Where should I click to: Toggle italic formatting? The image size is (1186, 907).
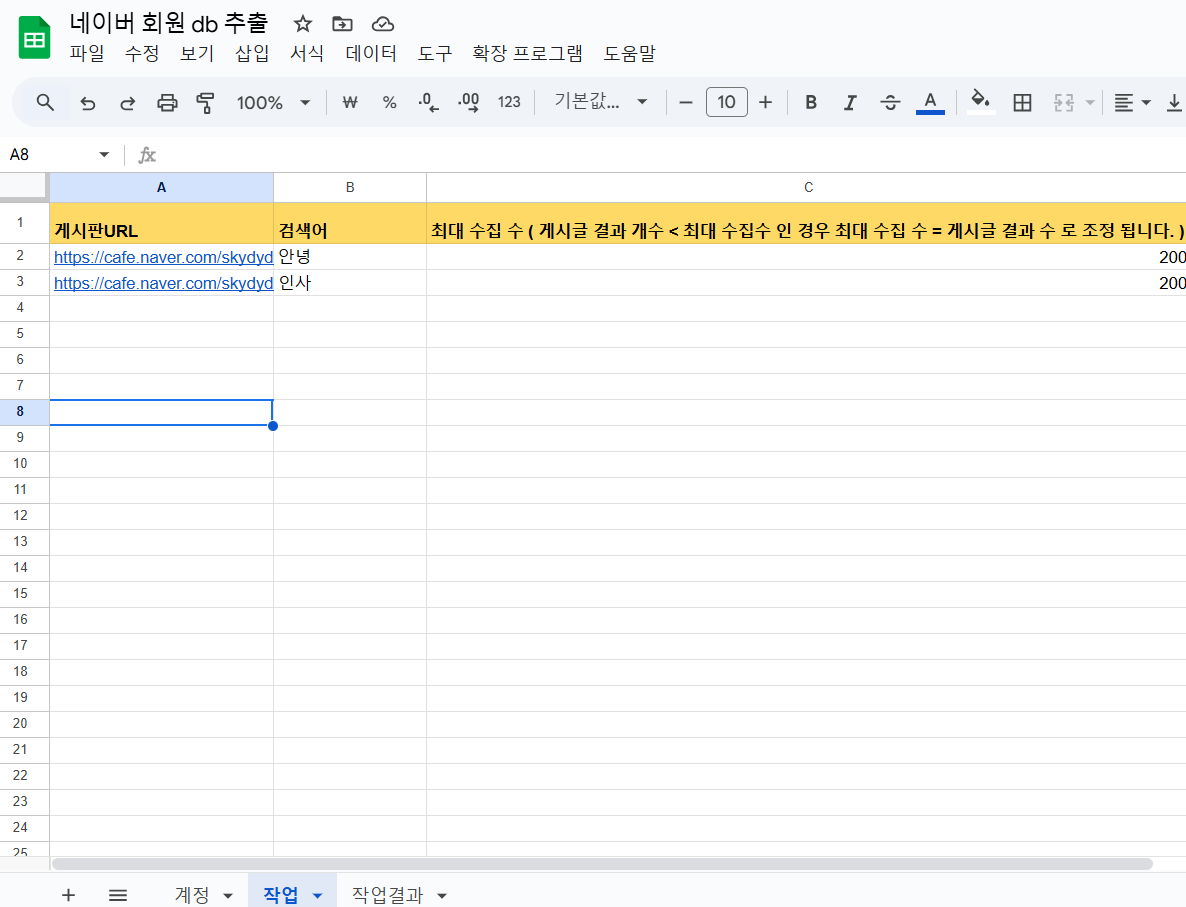[850, 102]
